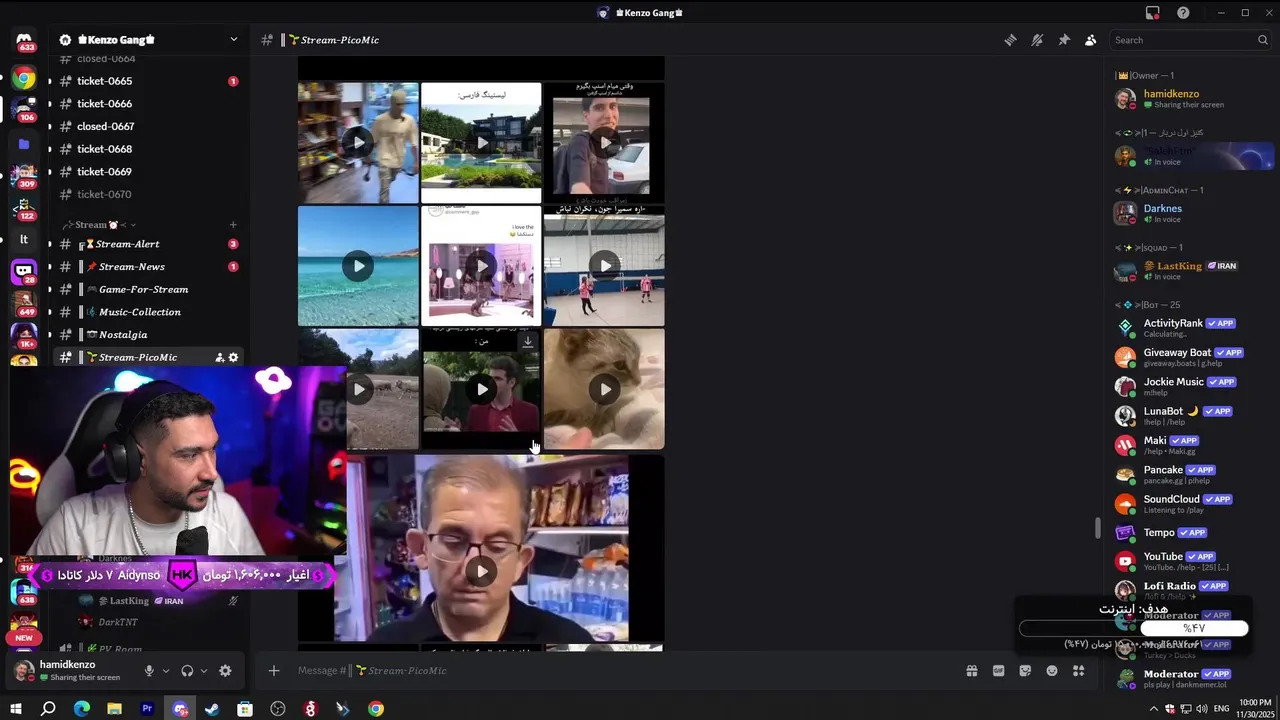
Task: Expand ticket-0668 thread arrow
Action: coord(49,149)
